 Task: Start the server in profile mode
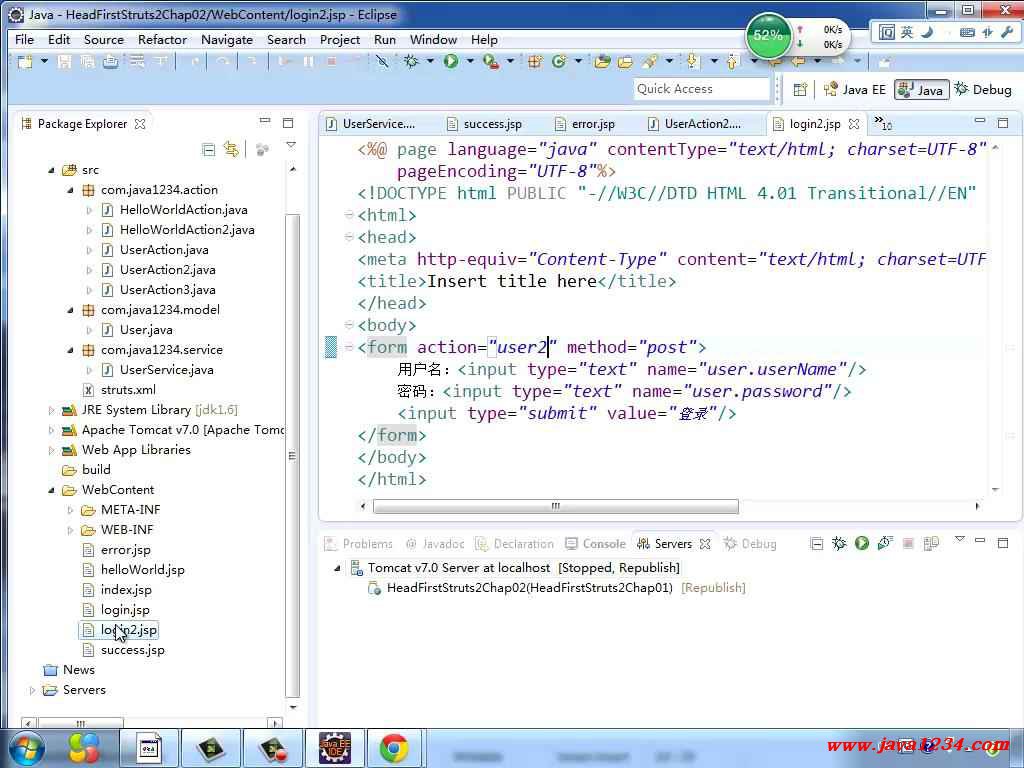click(x=885, y=543)
